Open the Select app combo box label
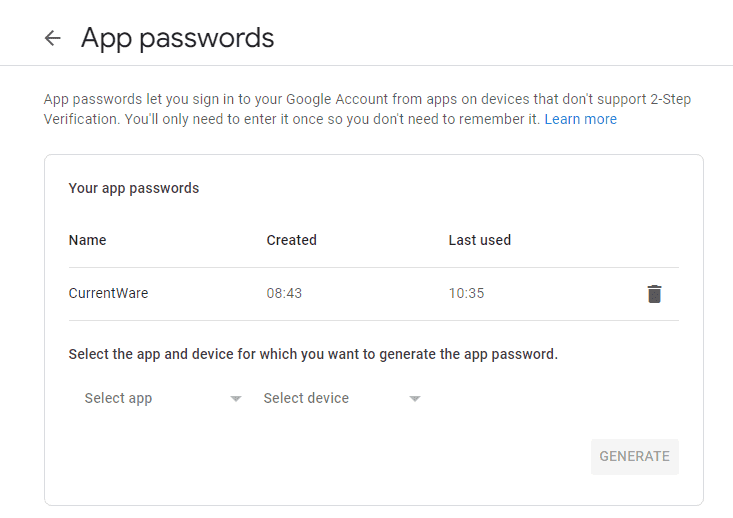The height and width of the screenshot is (518, 733). pos(118,398)
